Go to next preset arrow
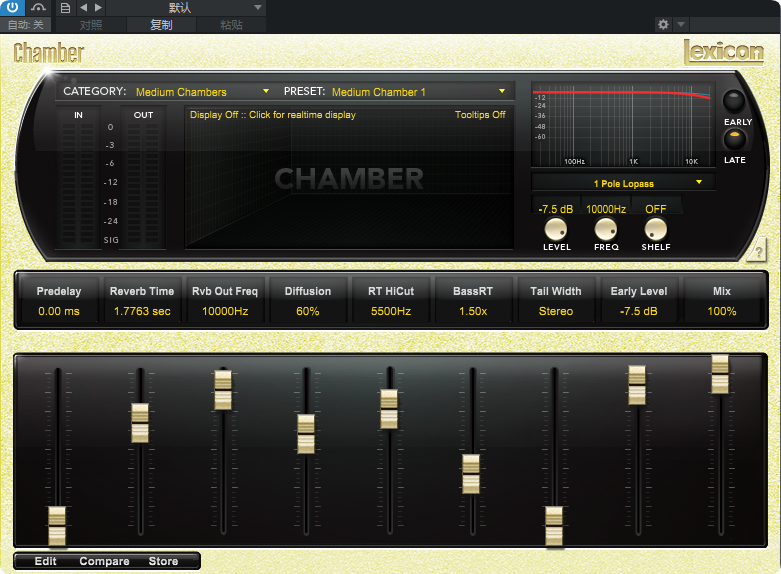781x574 pixels. point(98,7)
